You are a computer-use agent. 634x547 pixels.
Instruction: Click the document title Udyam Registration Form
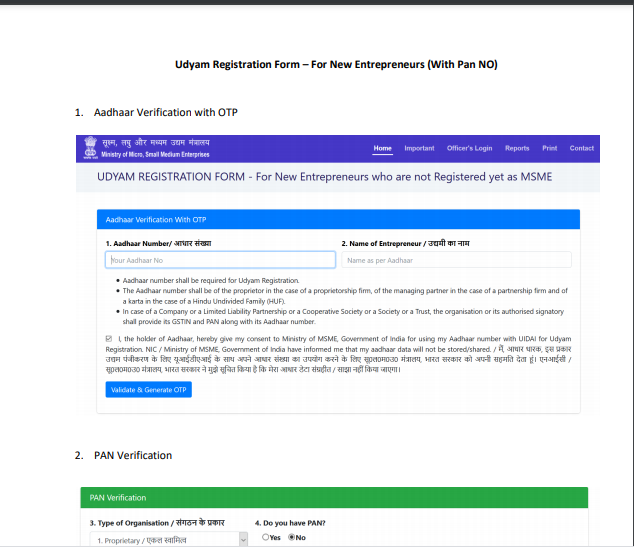[x=336, y=65]
